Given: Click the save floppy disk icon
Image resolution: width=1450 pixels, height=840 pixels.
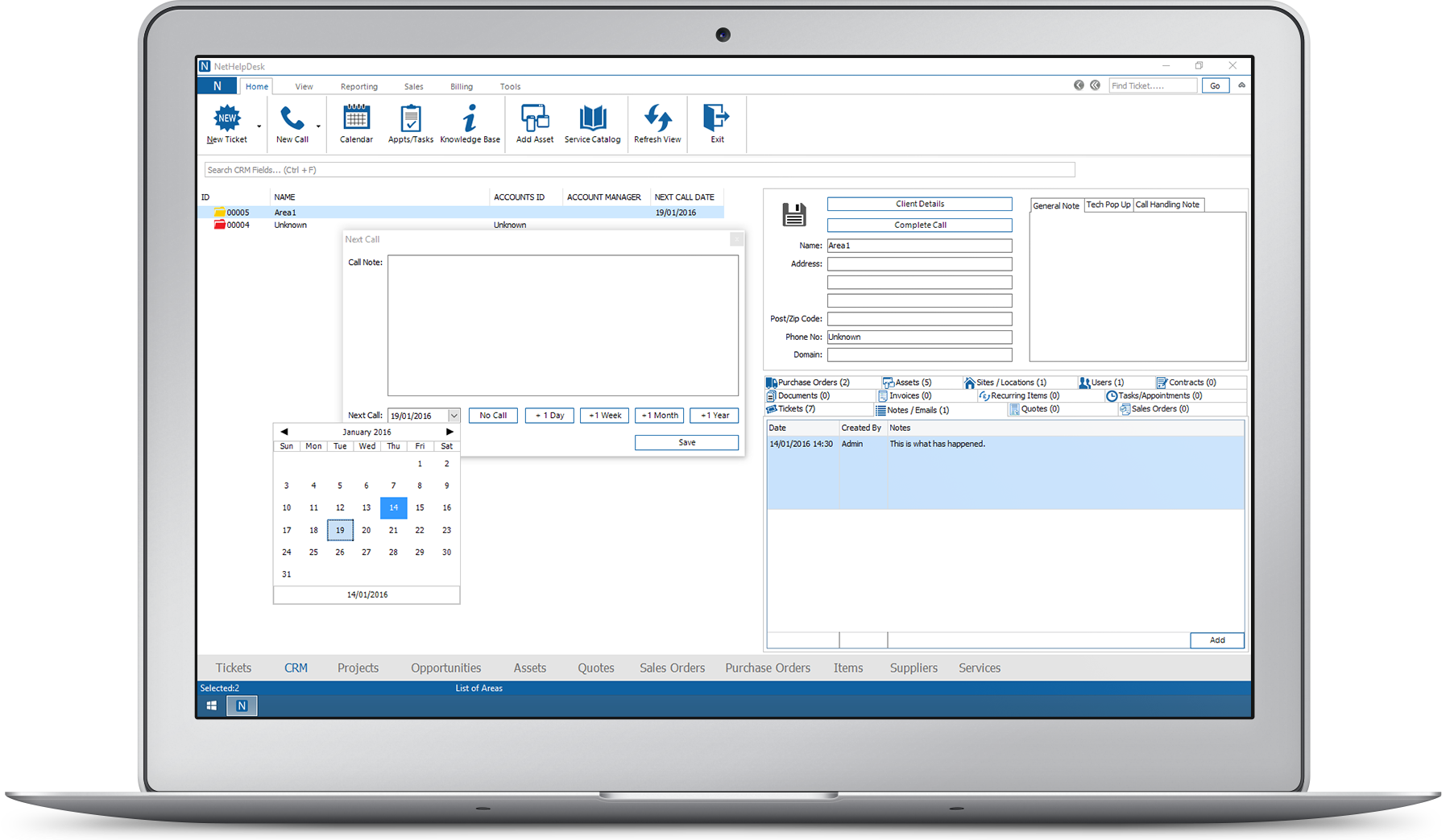Looking at the screenshot, I should tap(794, 215).
